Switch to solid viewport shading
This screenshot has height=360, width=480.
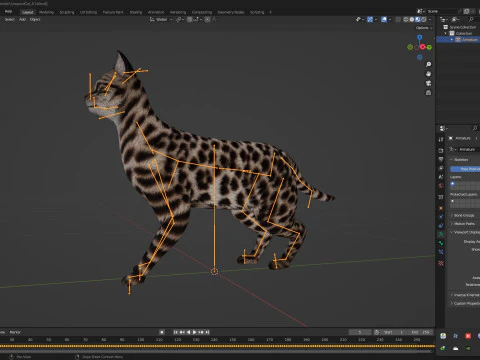click(x=412, y=20)
